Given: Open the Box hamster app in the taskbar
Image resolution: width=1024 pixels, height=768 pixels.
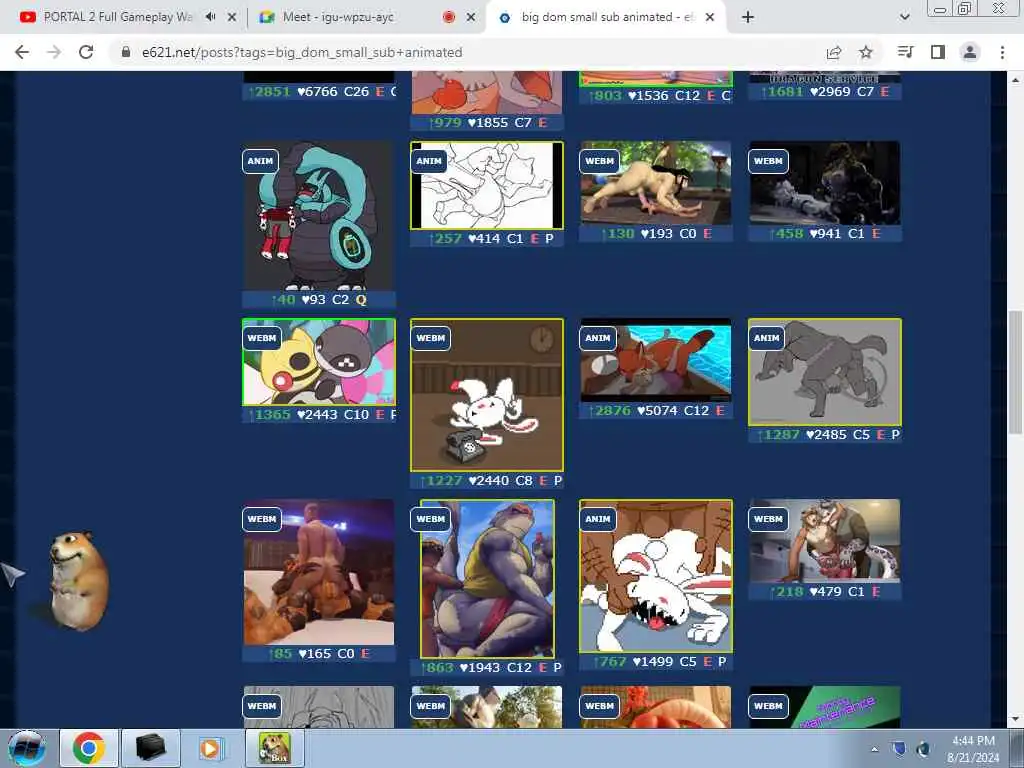Looking at the screenshot, I should click(274, 748).
